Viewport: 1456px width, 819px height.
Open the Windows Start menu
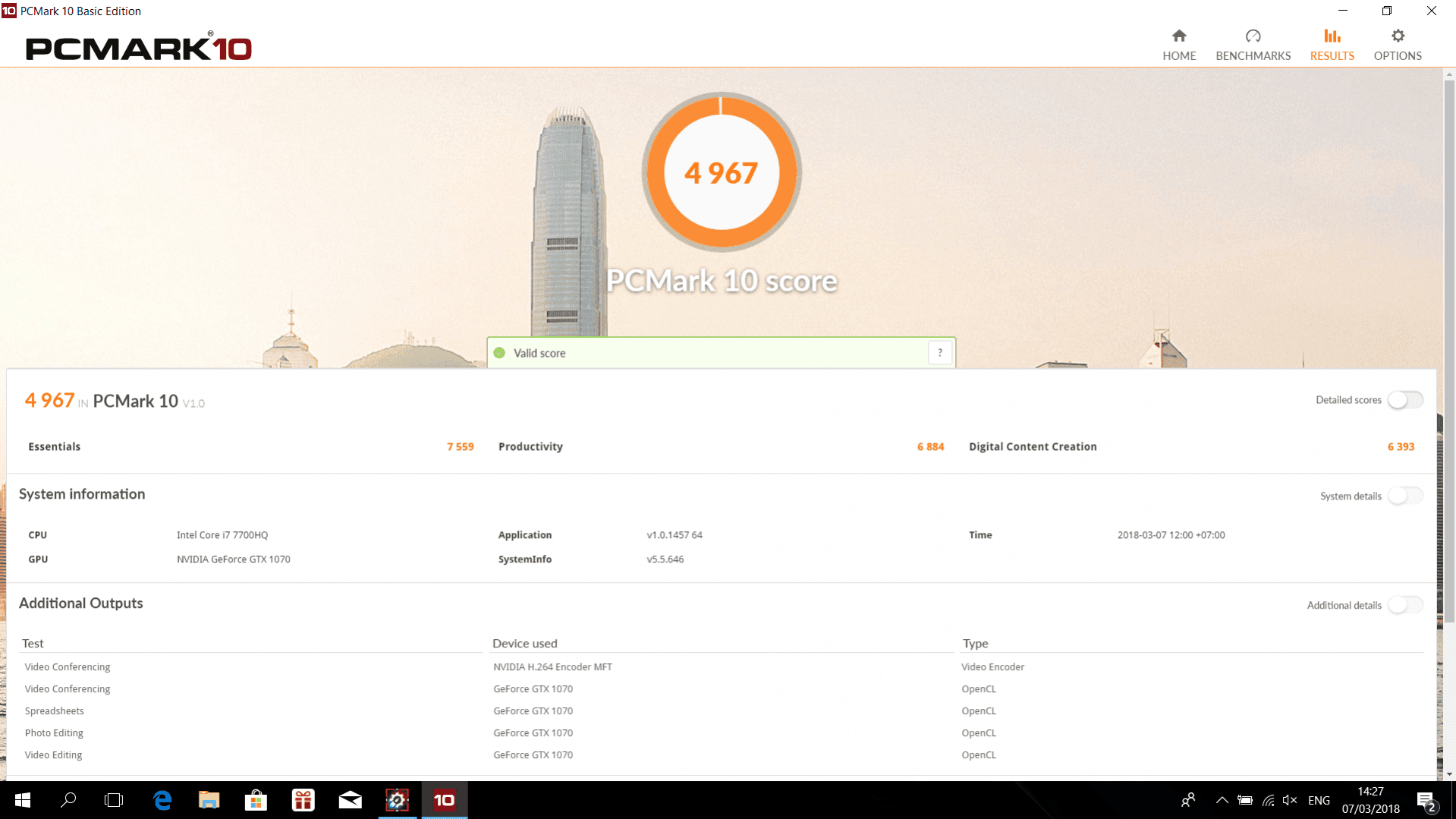click(23, 800)
